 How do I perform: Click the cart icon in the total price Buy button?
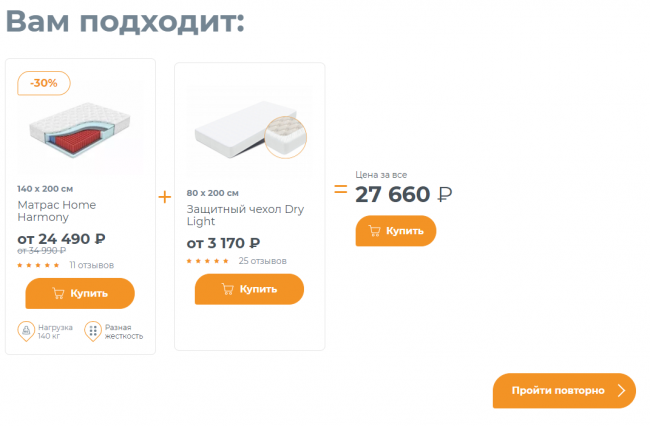(x=374, y=231)
